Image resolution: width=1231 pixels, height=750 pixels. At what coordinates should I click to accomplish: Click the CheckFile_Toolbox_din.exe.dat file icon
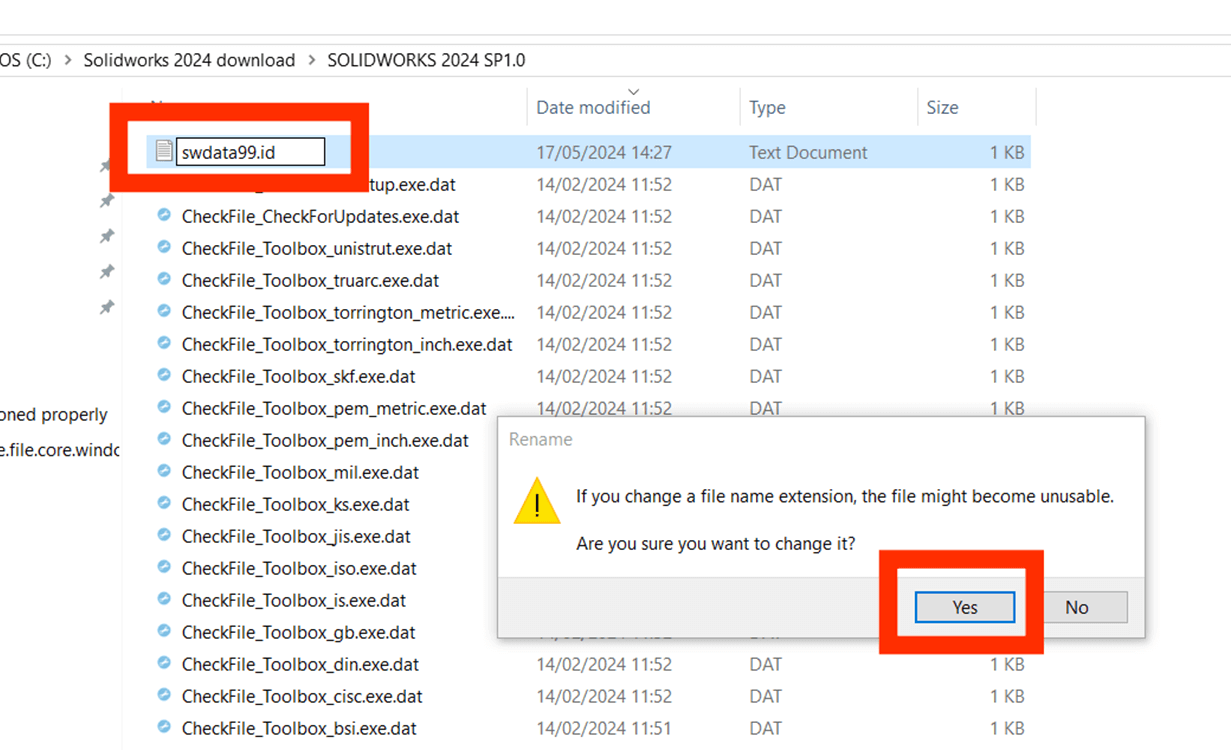pos(164,664)
